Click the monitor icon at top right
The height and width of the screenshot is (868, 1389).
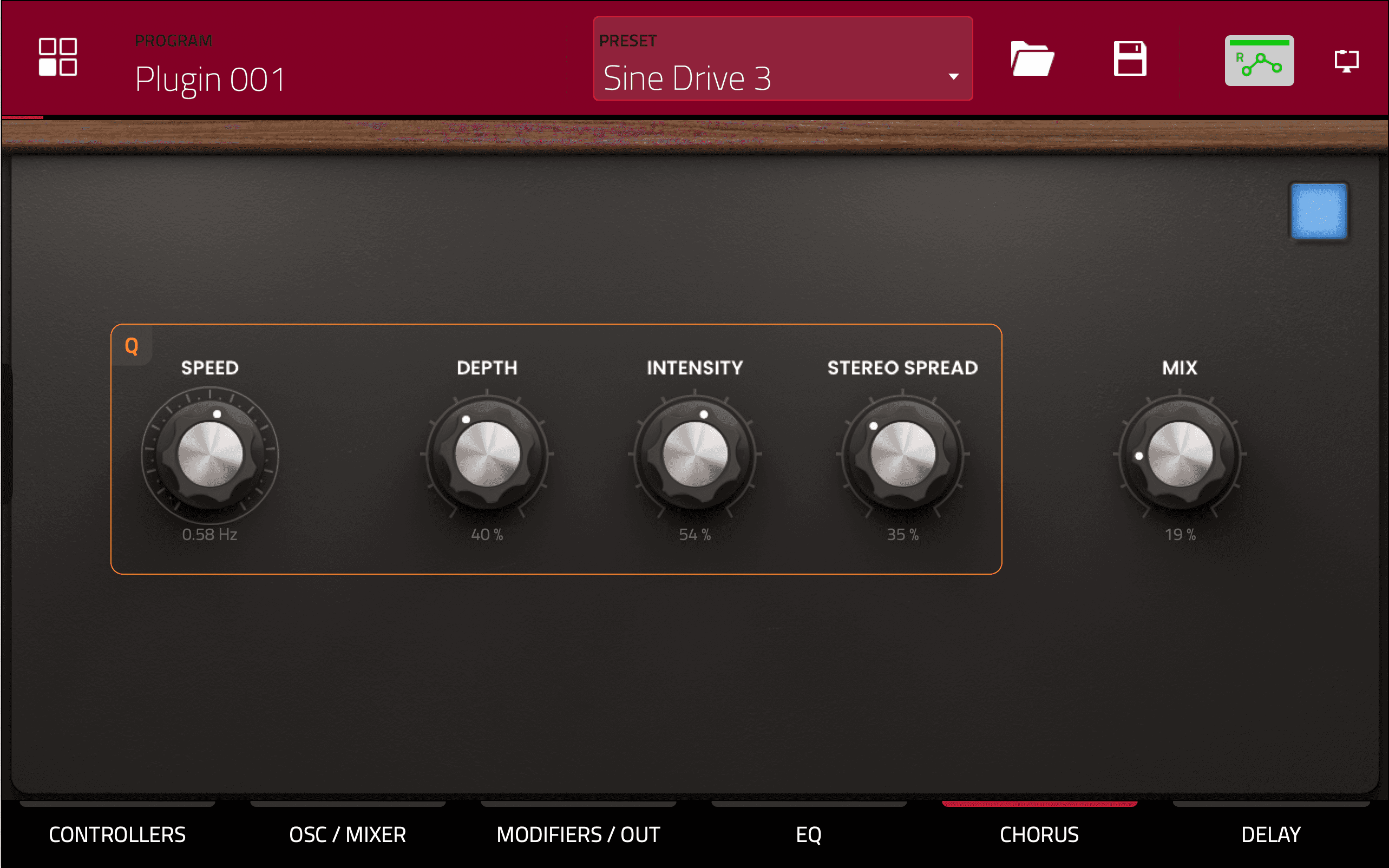point(1346,60)
